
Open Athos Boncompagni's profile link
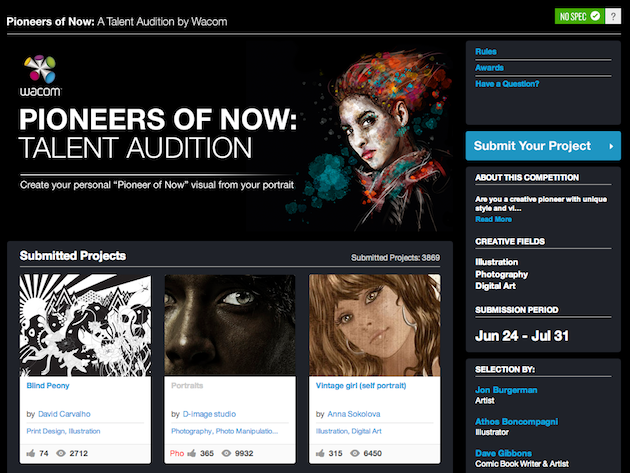516,422
